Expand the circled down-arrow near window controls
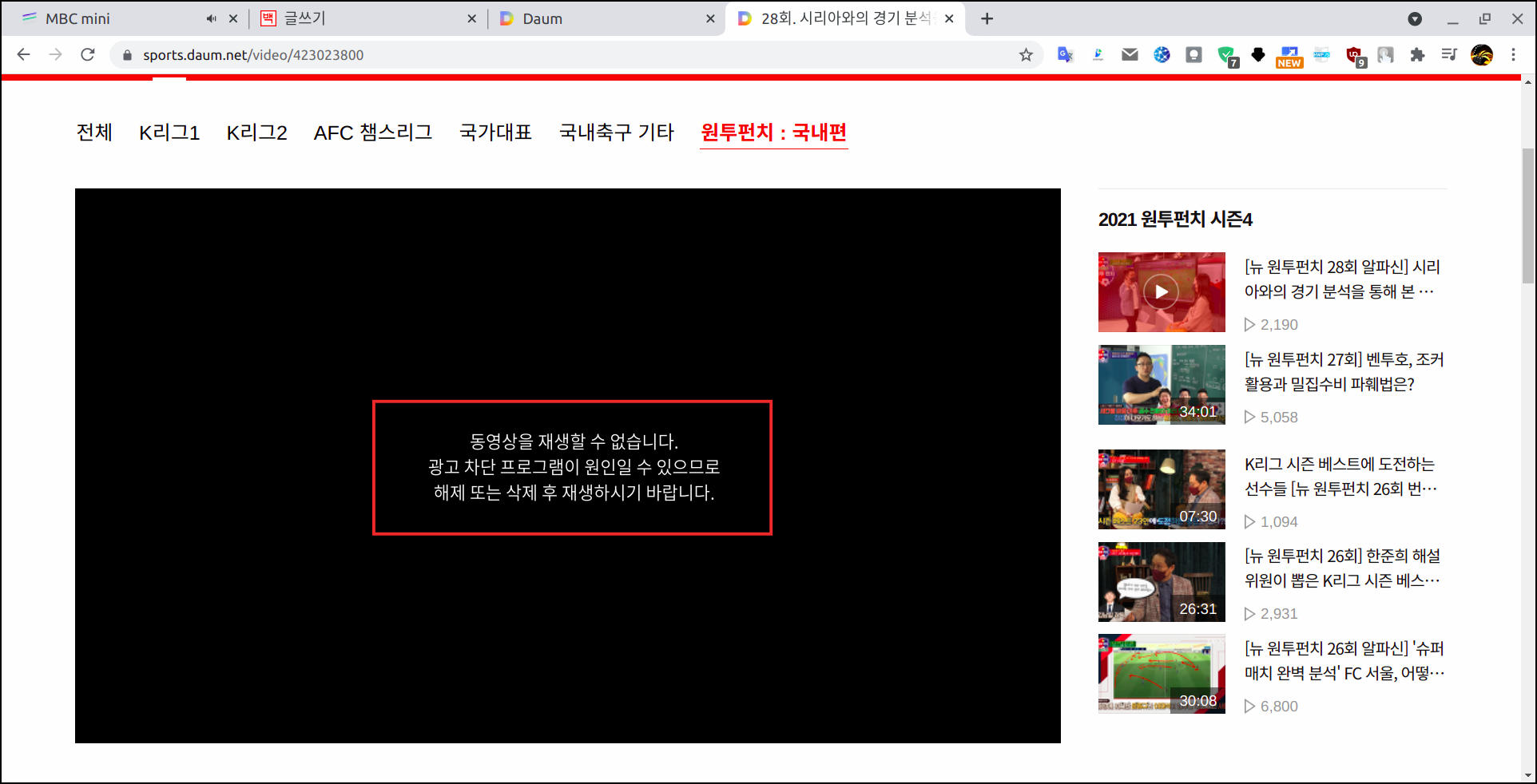Viewport: 1537px width, 784px height. click(1415, 18)
